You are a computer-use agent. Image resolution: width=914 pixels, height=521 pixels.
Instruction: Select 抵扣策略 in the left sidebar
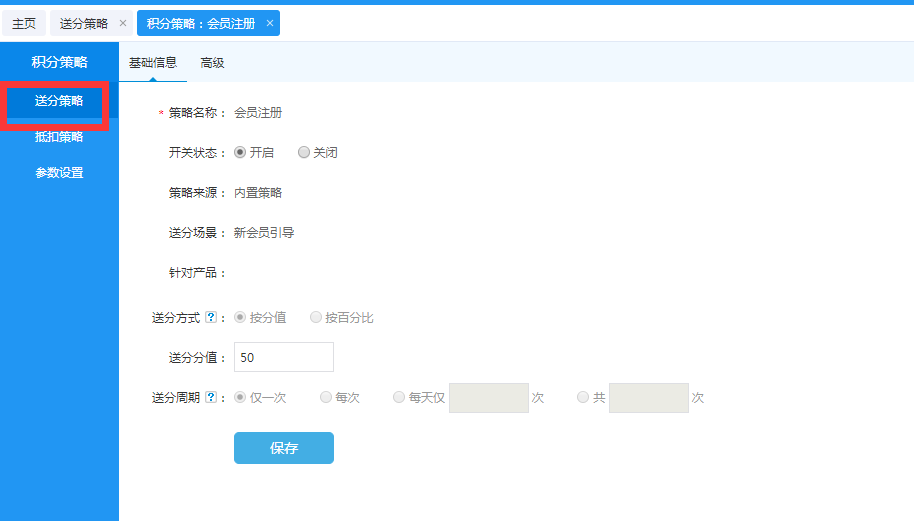59,137
